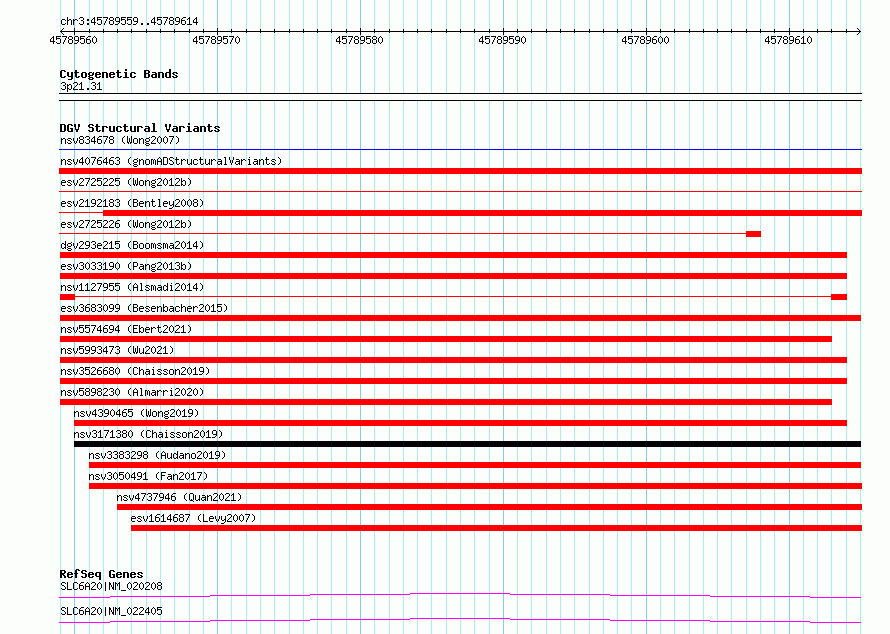Select transcript SLC6A20|NM_022405
Screen dimensions: 890x634
point(111,611)
